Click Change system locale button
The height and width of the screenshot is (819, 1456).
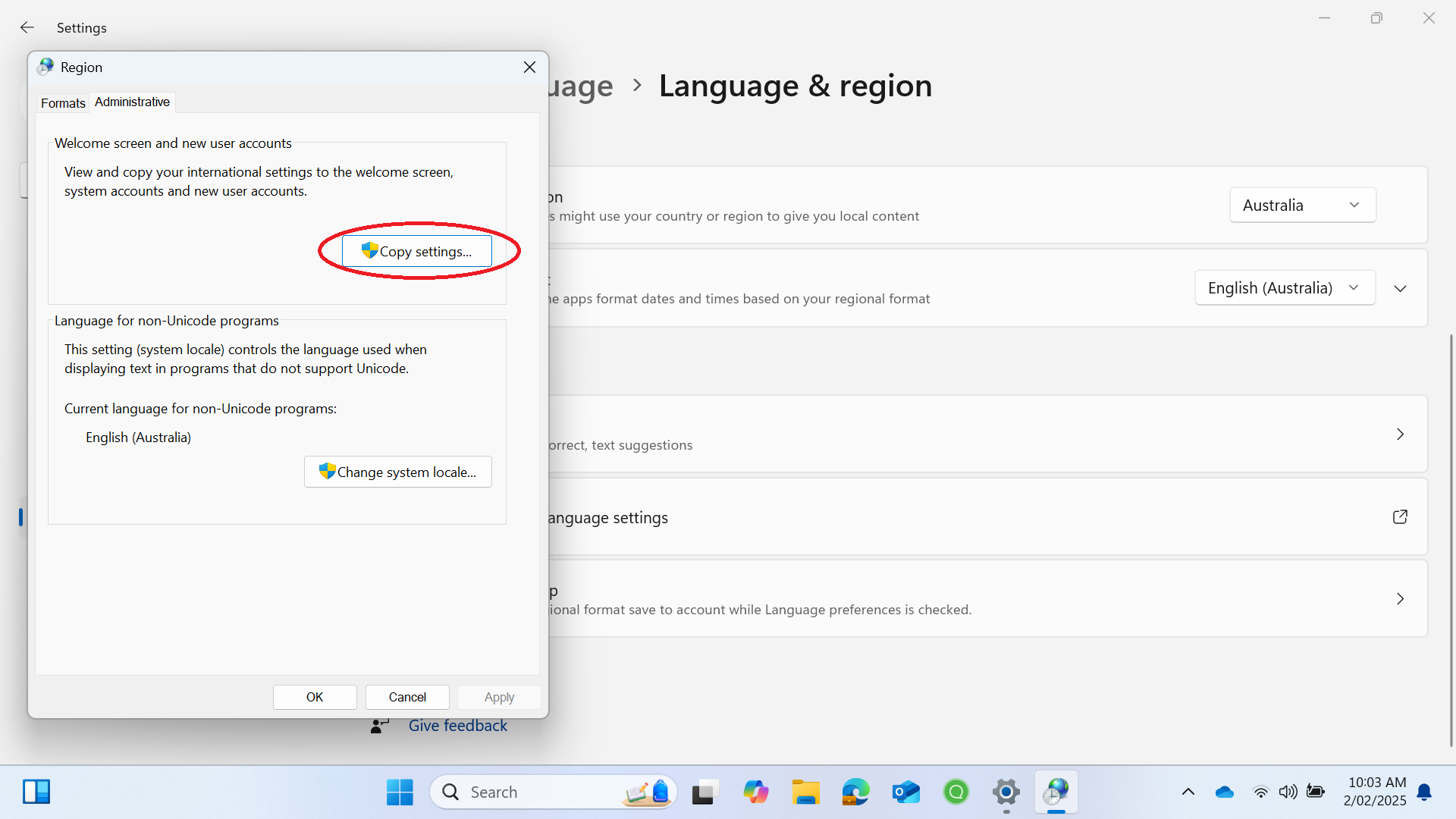click(x=397, y=472)
